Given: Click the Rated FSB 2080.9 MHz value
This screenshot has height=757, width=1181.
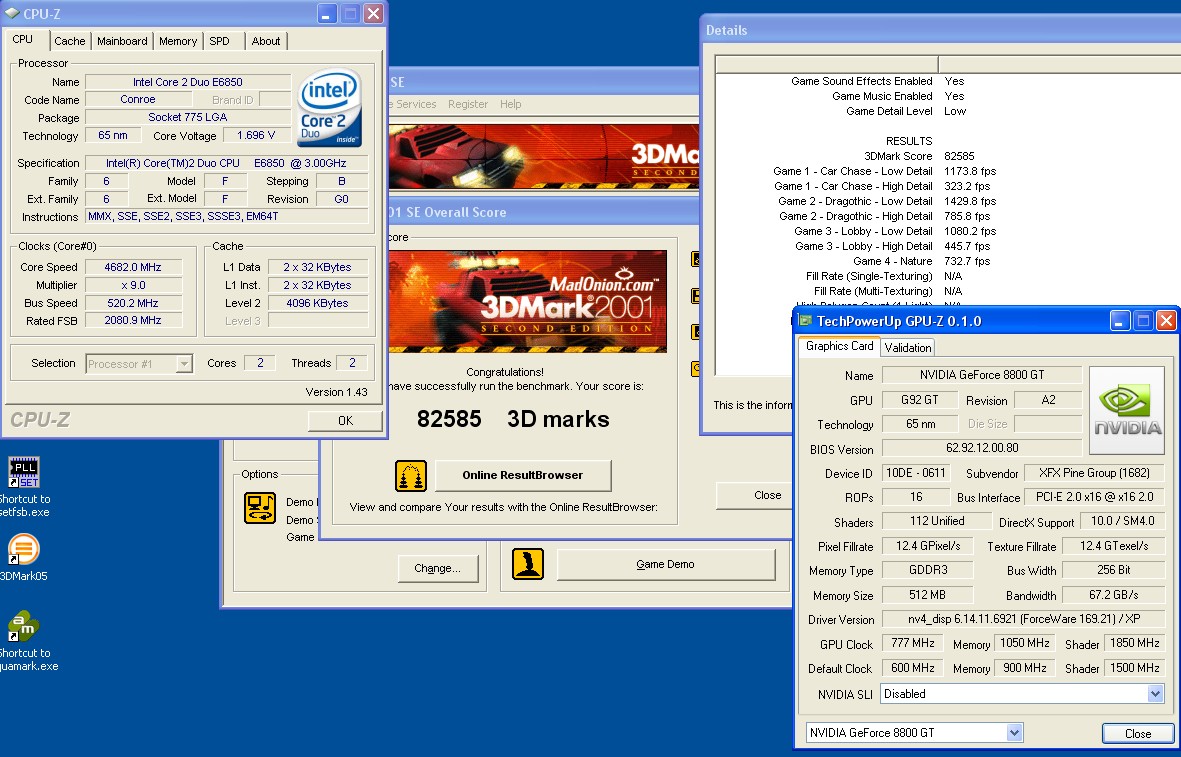Looking at the screenshot, I should [x=133, y=320].
